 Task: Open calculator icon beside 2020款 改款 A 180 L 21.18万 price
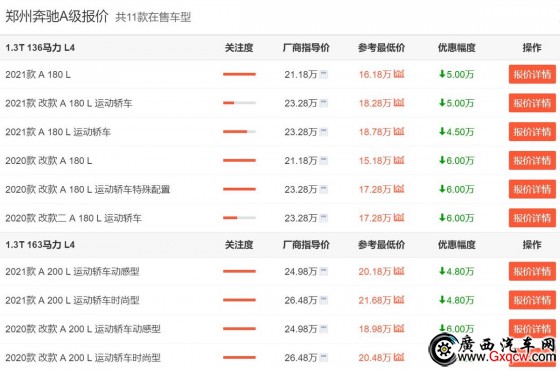pos(324,160)
